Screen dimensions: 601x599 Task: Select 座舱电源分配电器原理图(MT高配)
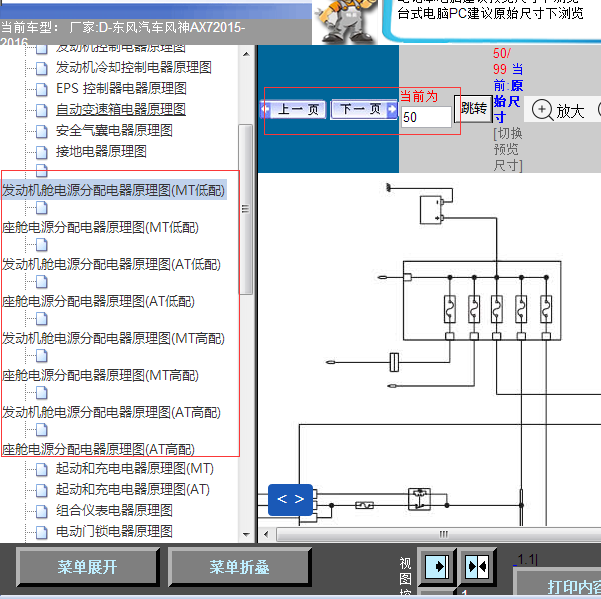click(x=100, y=376)
